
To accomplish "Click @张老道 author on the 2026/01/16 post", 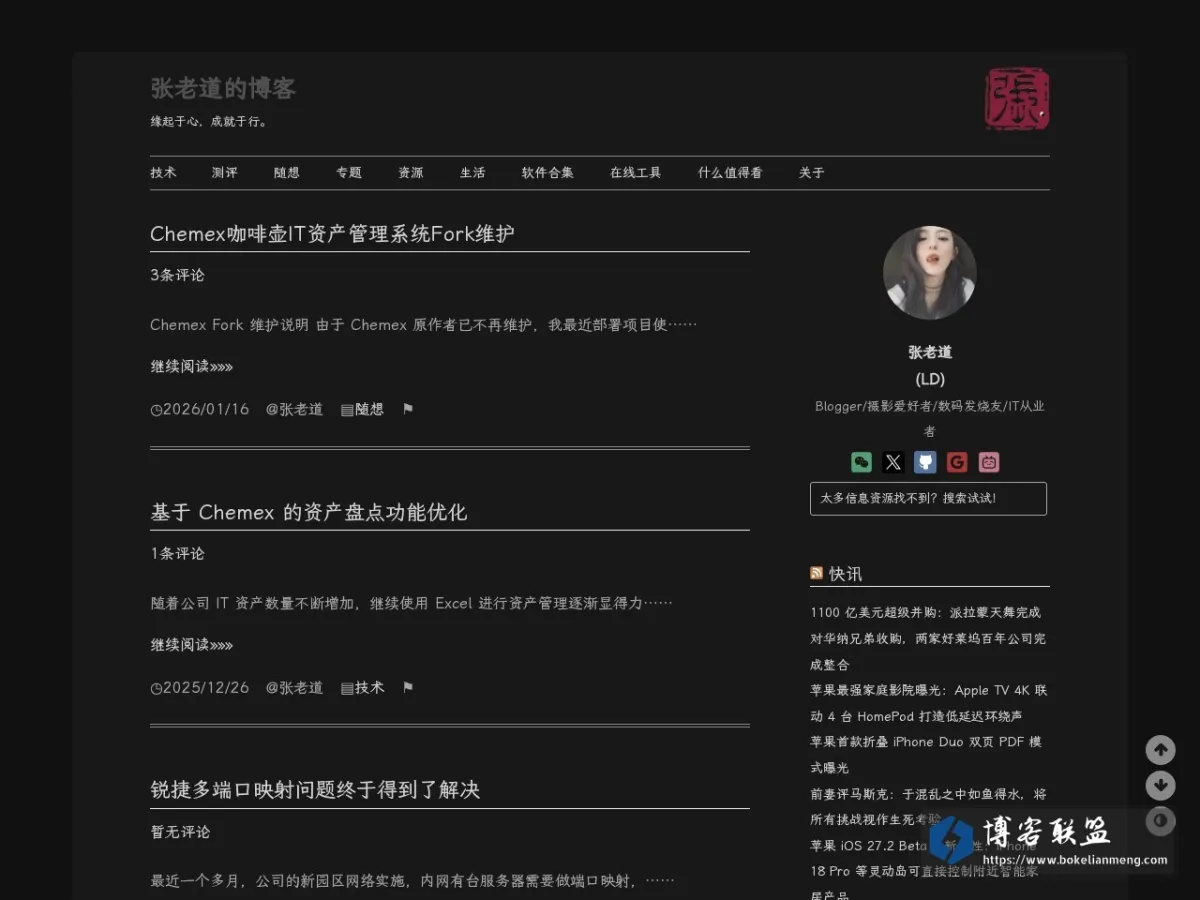I will [x=294, y=409].
